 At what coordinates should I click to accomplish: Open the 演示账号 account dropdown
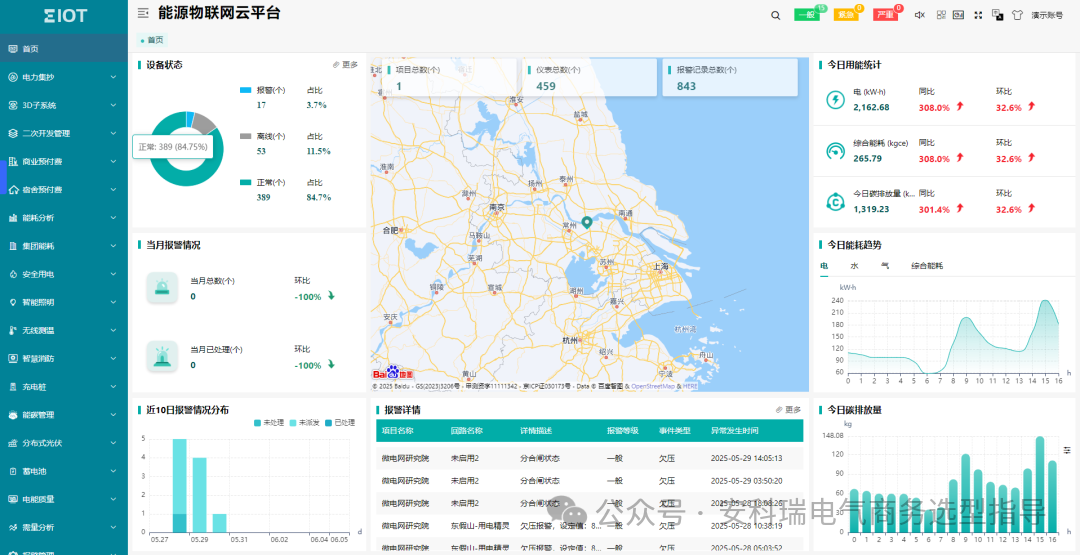coord(1046,15)
